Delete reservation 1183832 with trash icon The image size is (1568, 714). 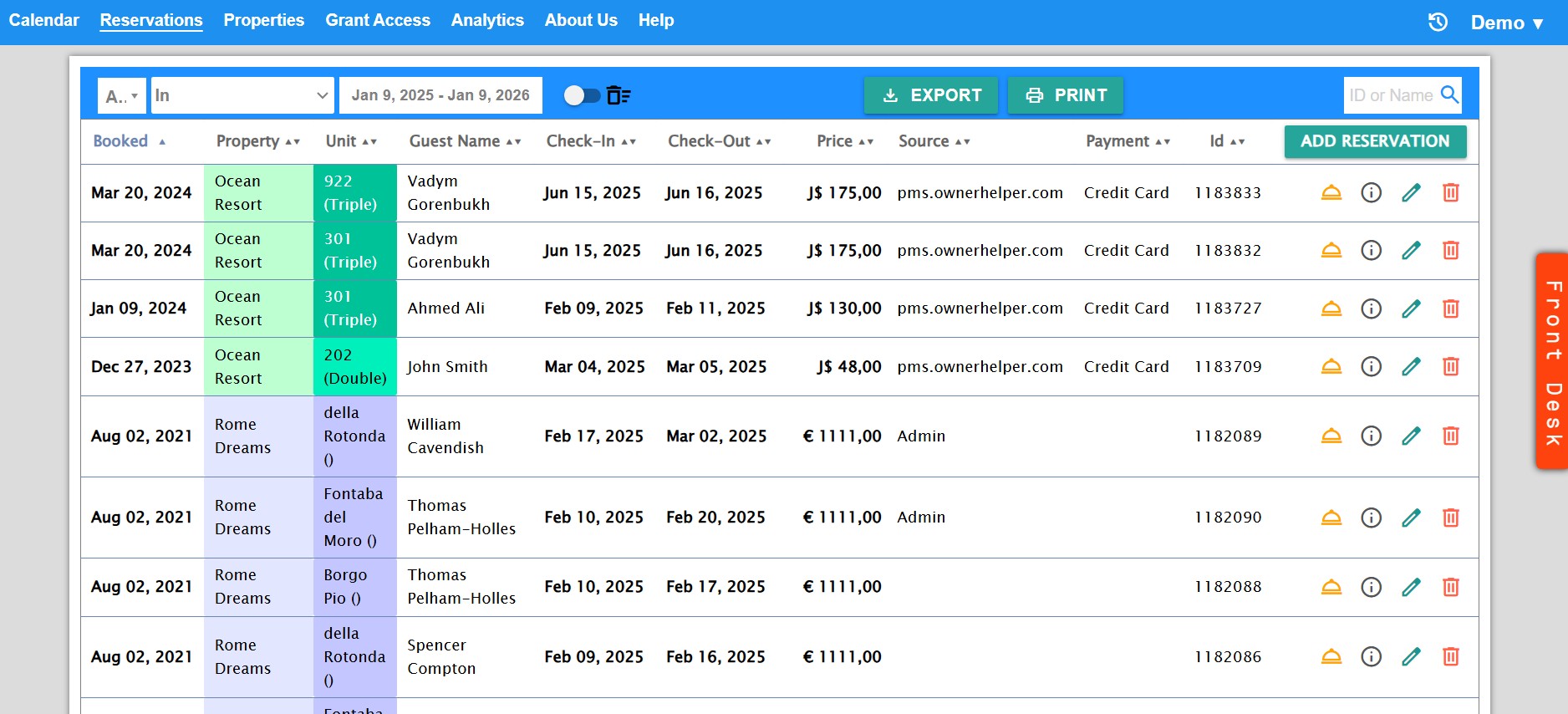click(x=1451, y=251)
